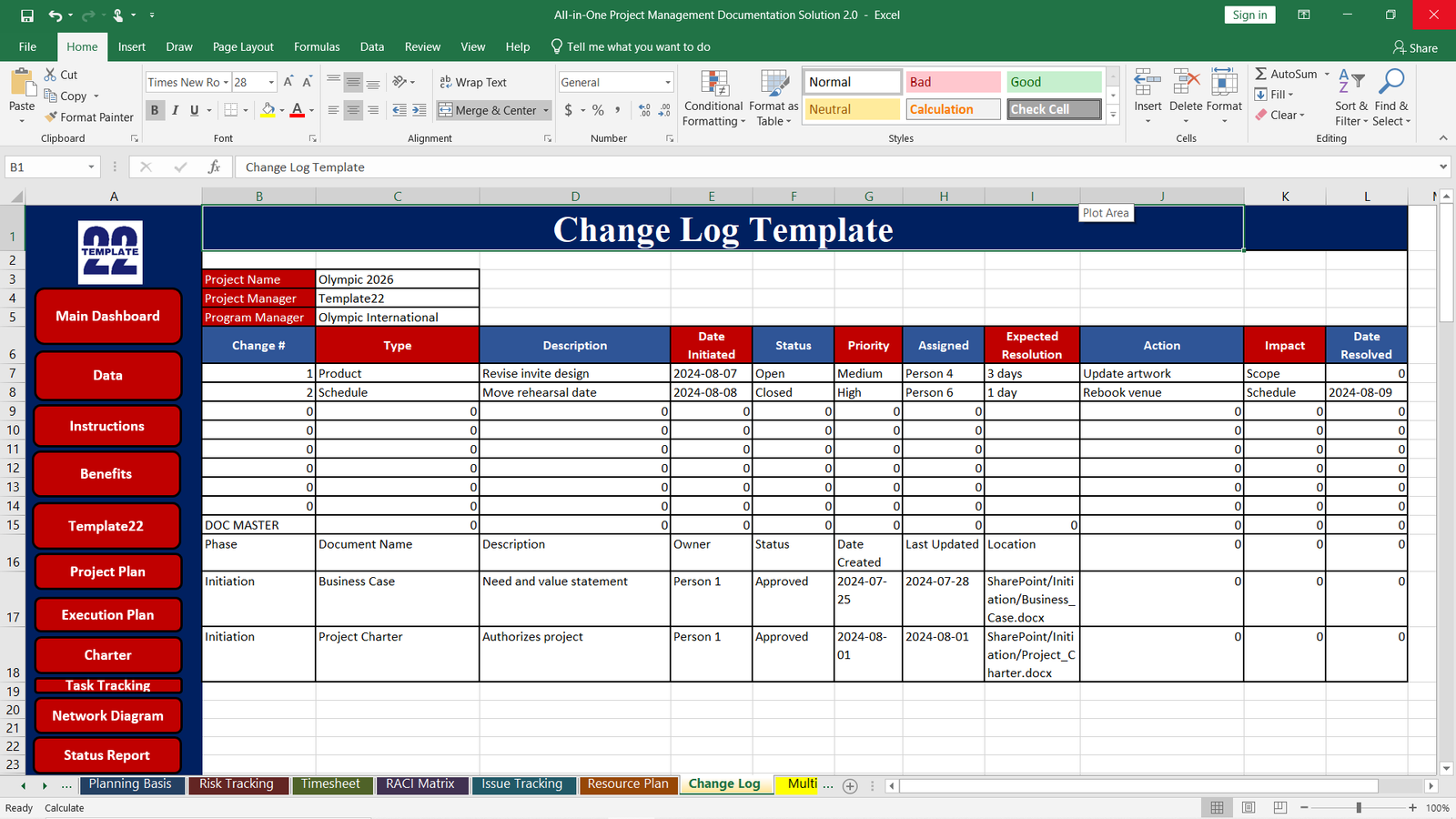Image resolution: width=1456 pixels, height=819 pixels.
Task: Click the zoom slider handle
Action: click(x=1359, y=807)
